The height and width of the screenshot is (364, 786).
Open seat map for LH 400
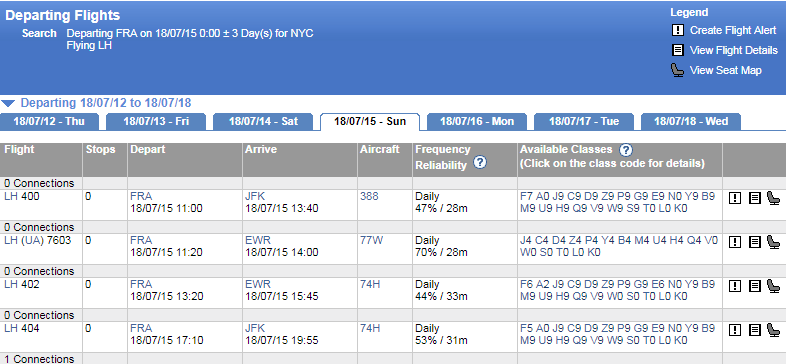pos(773,199)
